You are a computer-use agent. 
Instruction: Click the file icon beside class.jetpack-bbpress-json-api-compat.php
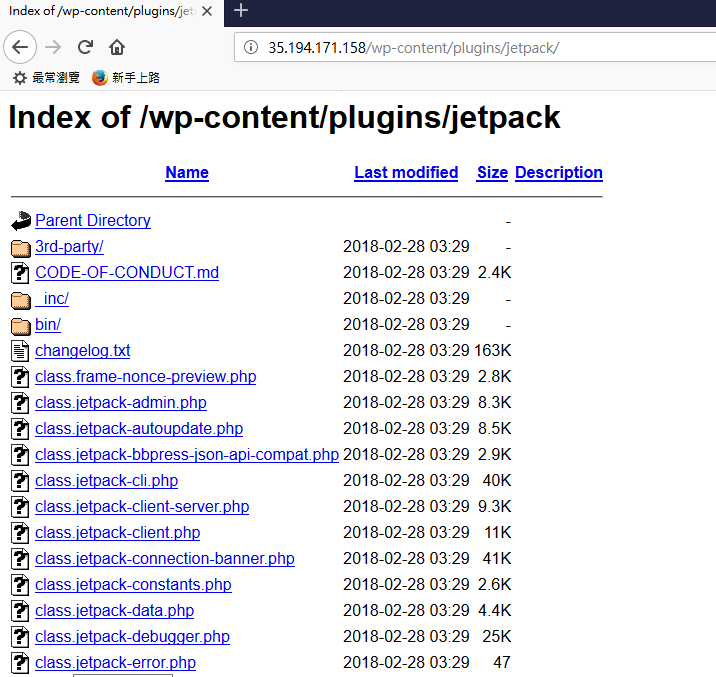20,455
